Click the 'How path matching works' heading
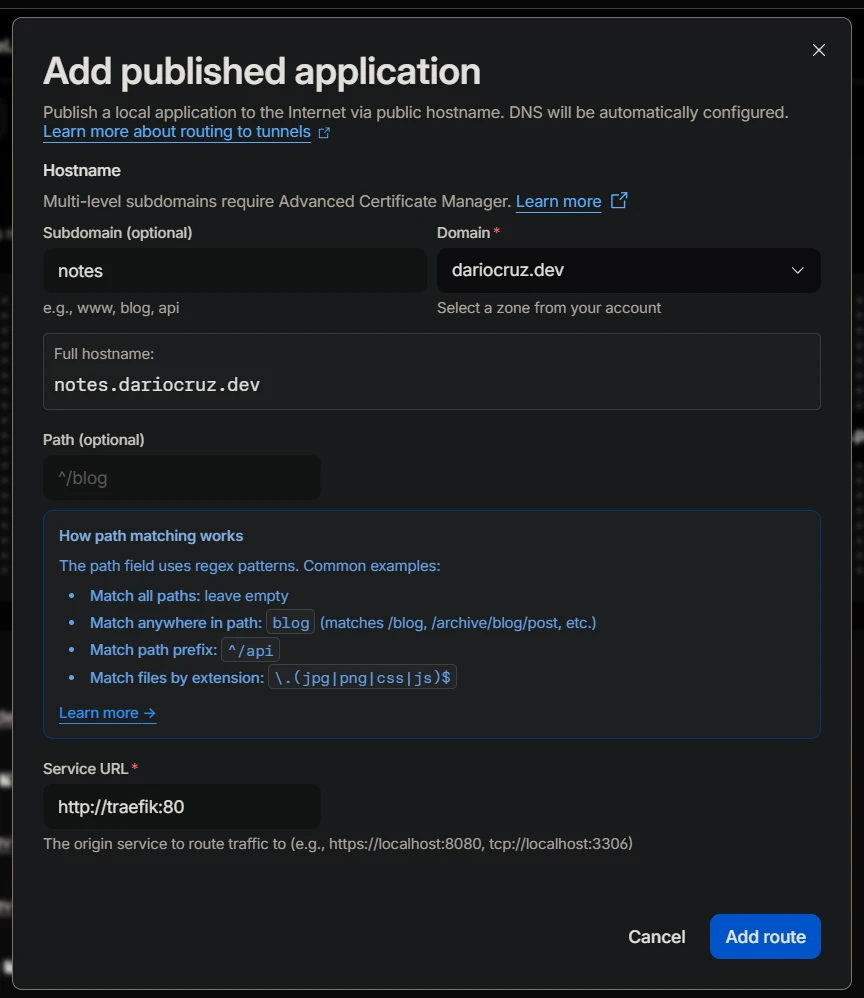864x998 pixels. (151, 536)
